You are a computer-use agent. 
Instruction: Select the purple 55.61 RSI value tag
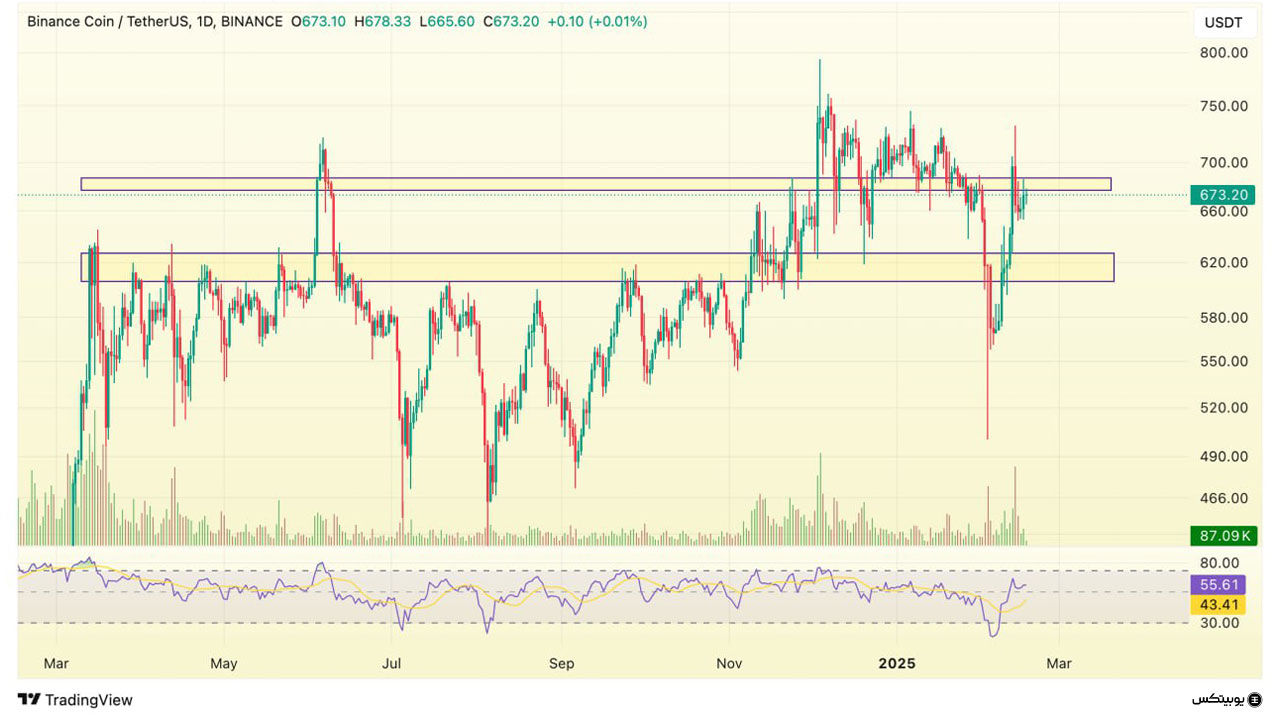pyautogui.click(x=1223, y=585)
